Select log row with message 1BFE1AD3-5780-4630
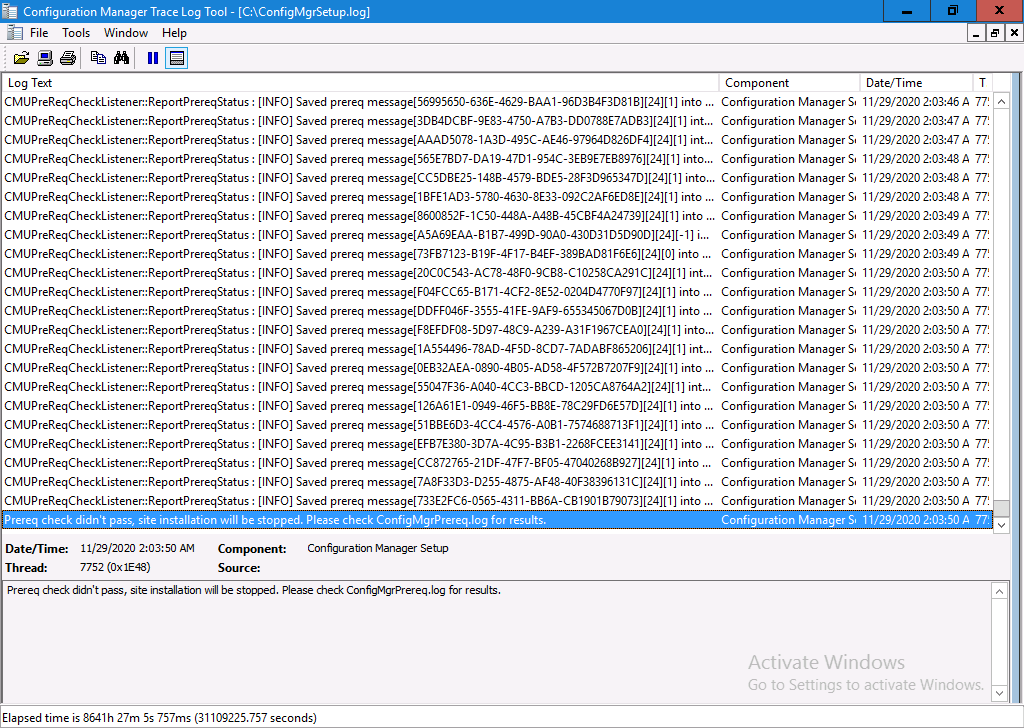Screen dimensions: 1024x728 [497, 197]
